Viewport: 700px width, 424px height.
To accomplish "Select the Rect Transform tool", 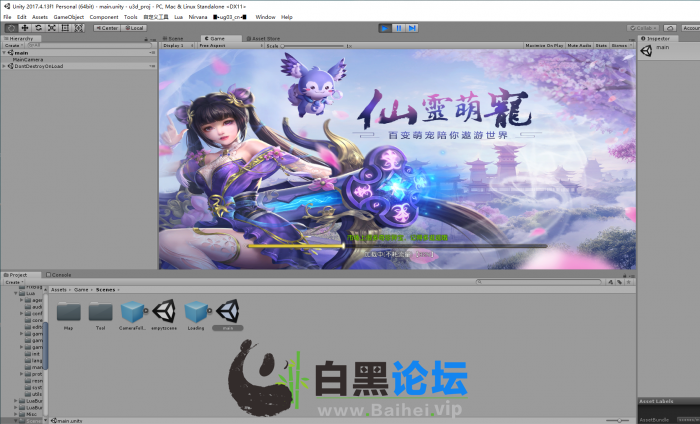I will coord(65,28).
